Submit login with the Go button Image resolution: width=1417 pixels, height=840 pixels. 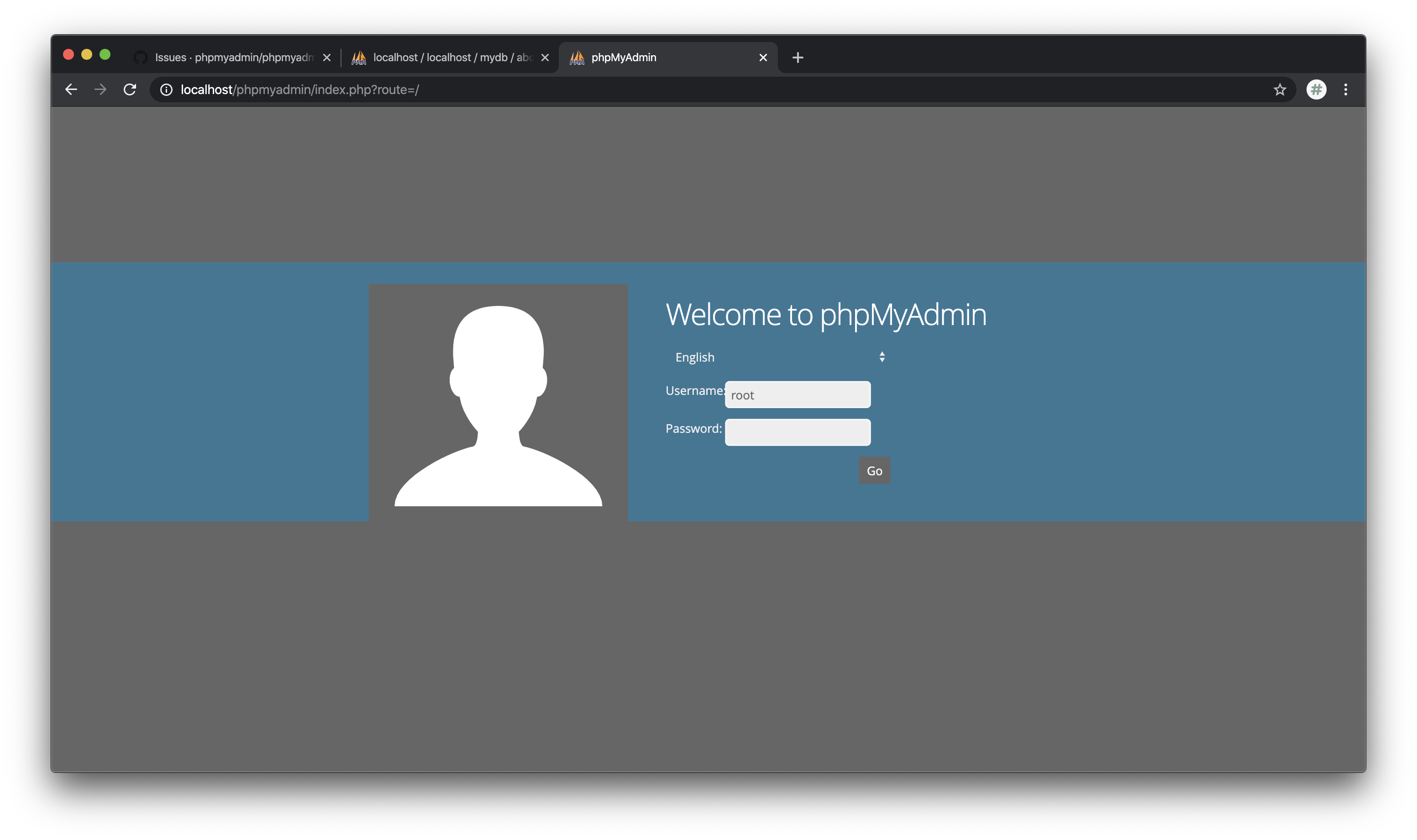pyautogui.click(x=874, y=470)
